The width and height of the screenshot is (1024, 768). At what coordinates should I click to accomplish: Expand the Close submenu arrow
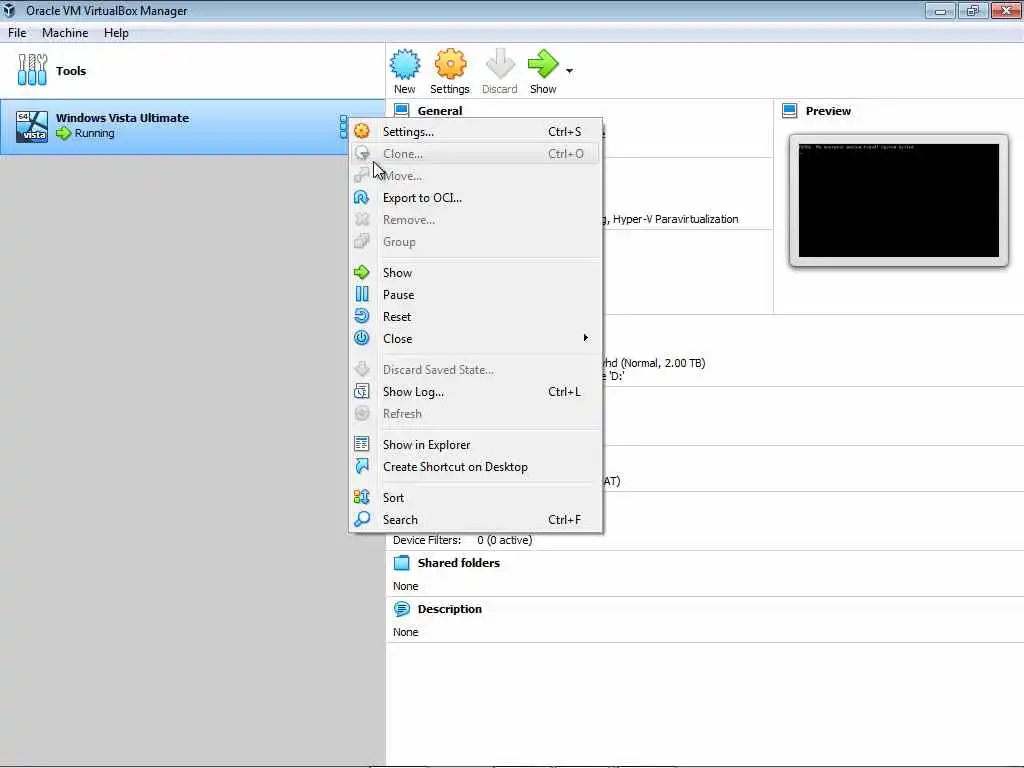[x=586, y=338]
